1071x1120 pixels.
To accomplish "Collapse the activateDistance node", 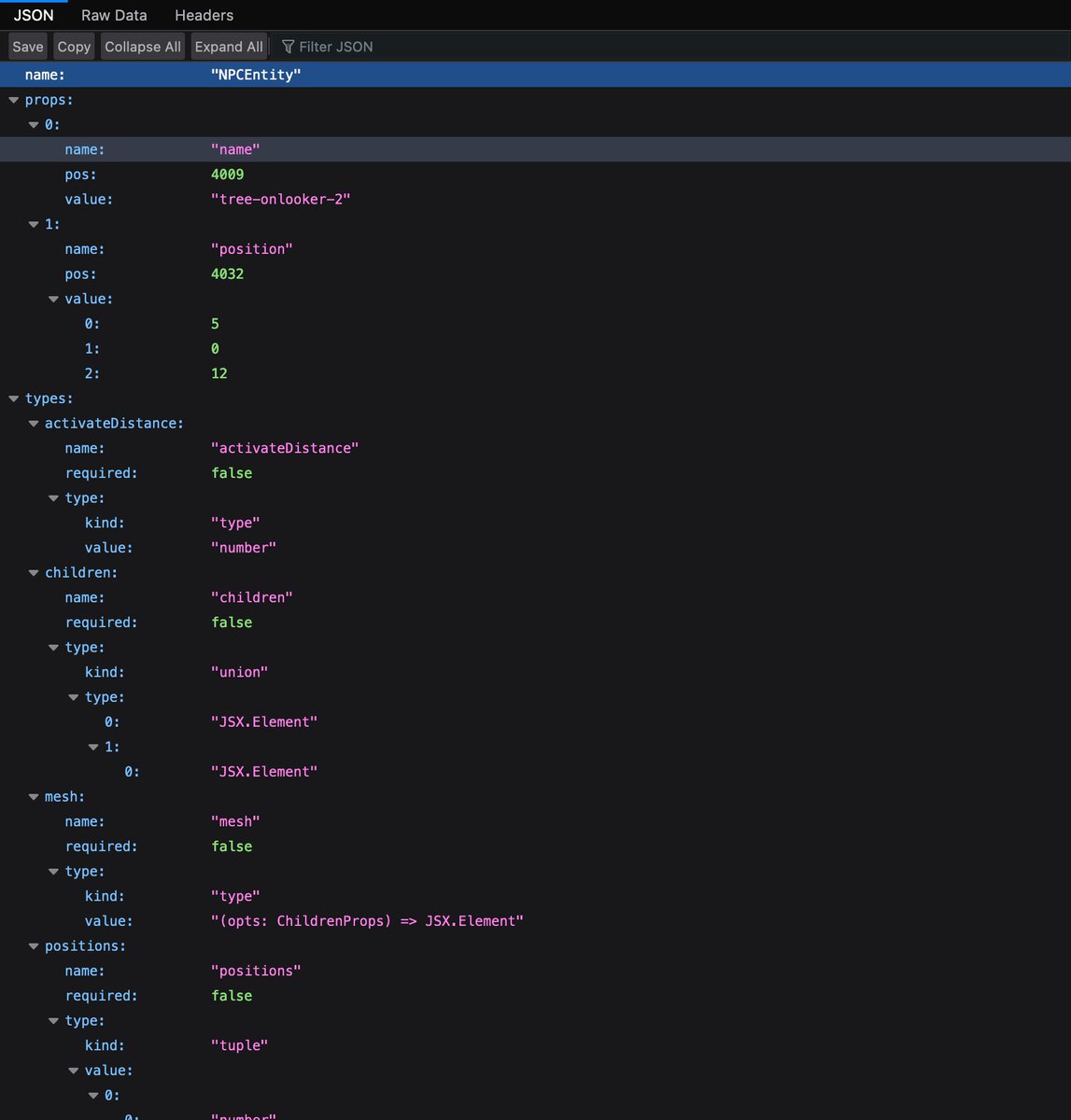I will [x=34, y=423].
